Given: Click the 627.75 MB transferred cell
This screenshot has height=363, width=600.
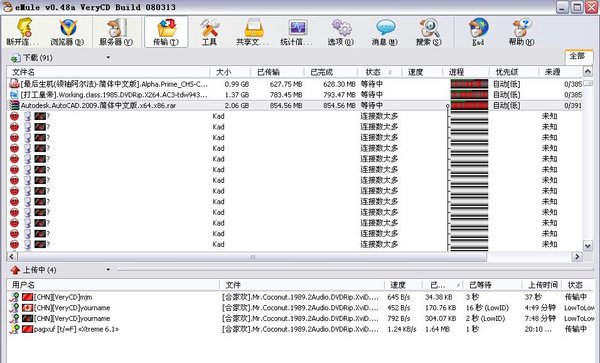Looking at the screenshot, I should pos(286,84).
